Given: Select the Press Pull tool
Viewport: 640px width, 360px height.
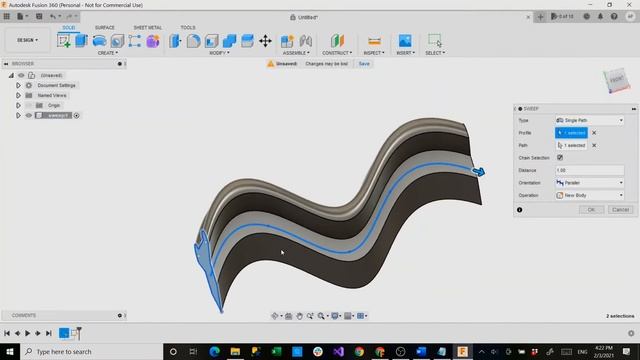Looking at the screenshot, I should point(175,41).
